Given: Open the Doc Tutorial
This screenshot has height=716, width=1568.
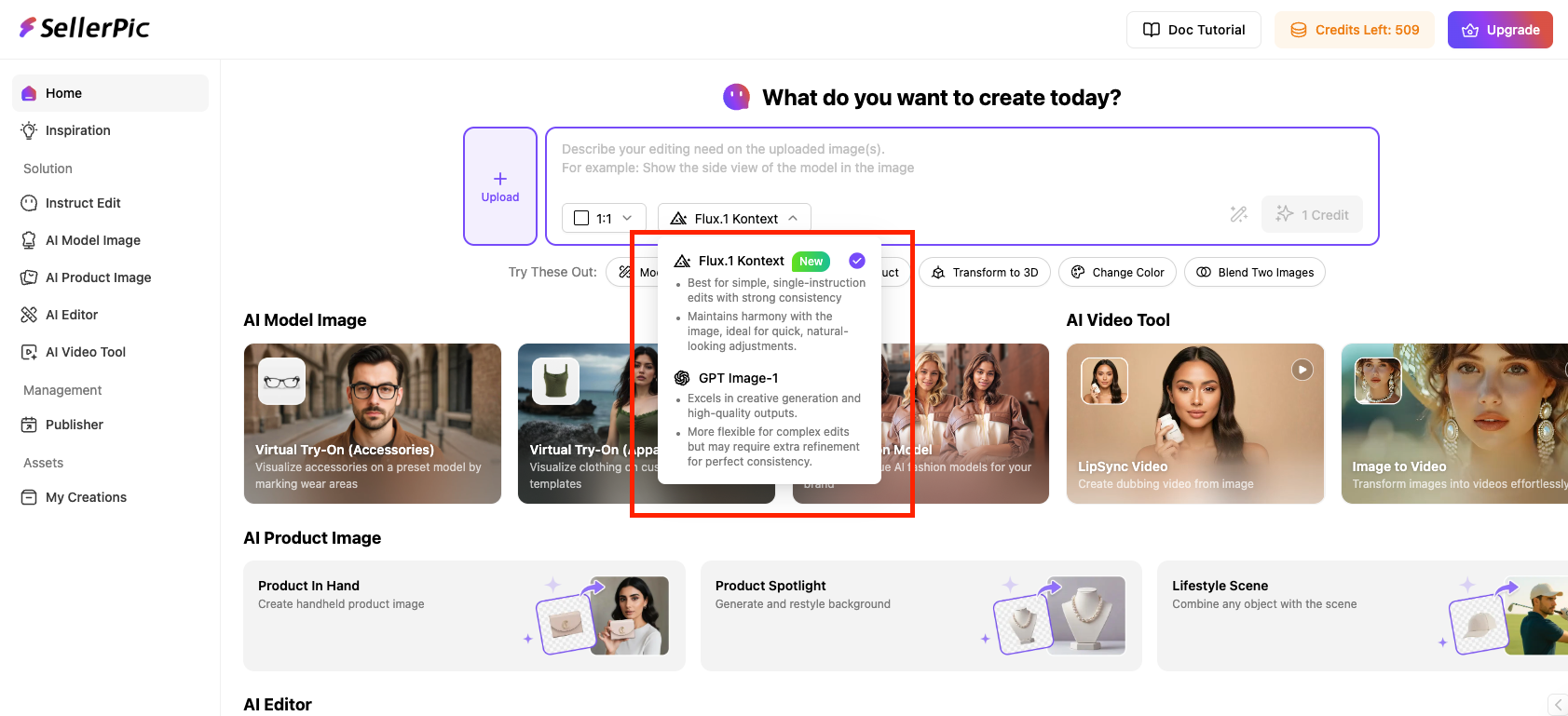Looking at the screenshot, I should click(1193, 30).
